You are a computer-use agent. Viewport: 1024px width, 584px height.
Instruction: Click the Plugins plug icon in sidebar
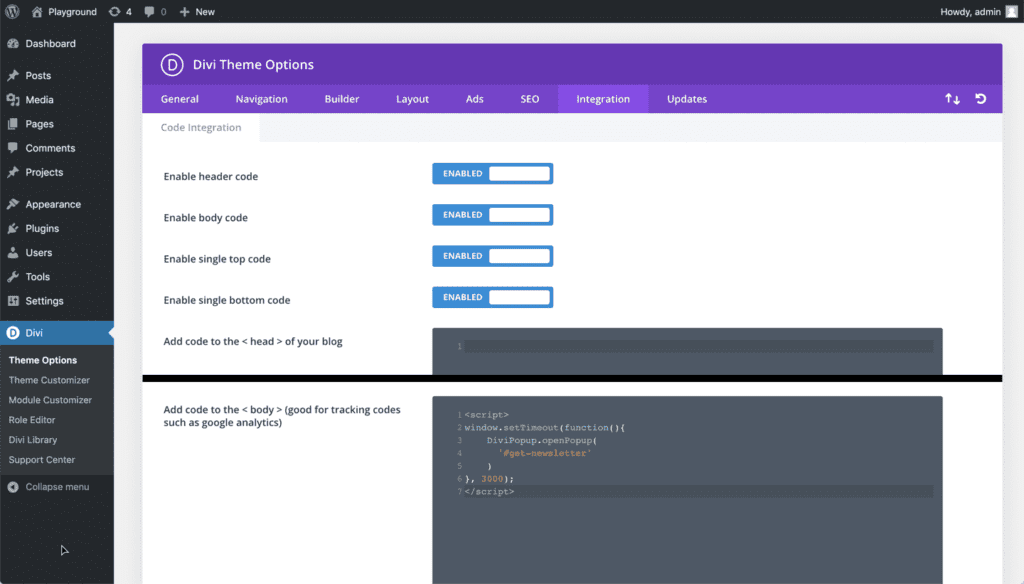pos(13,229)
